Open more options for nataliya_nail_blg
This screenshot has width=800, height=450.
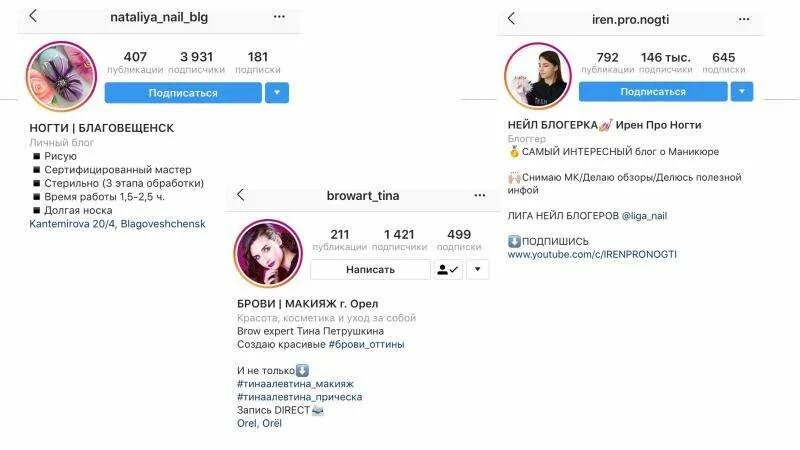coord(279,16)
